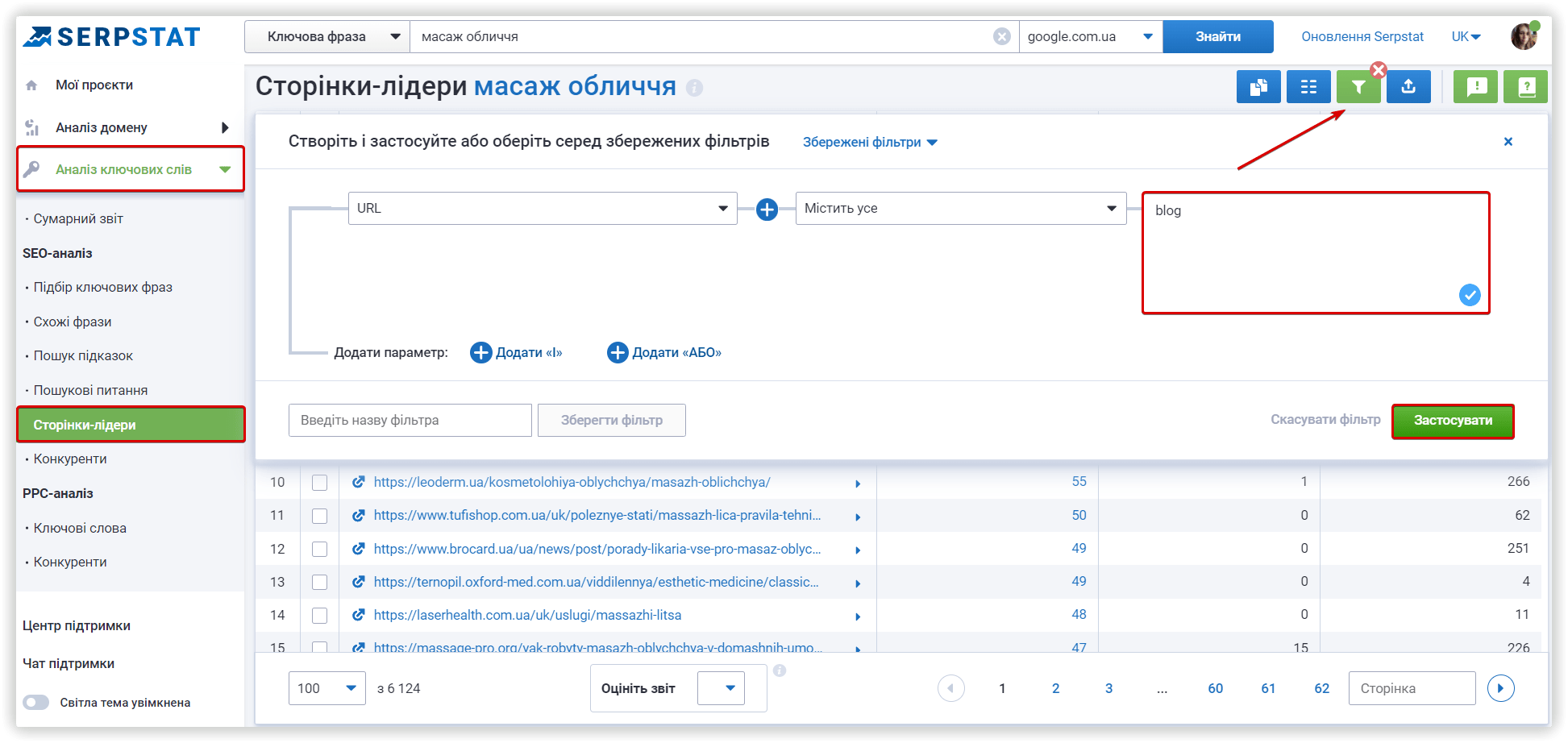Viewport: 1568px width, 743px height.
Task: Open external link icon for ternopil.oxford-med row
Action: [x=359, y=582]
